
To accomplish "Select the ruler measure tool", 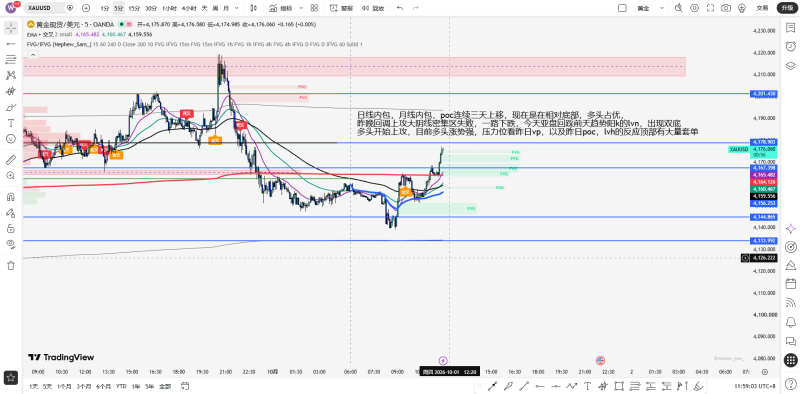I will pyautogui.click(x=11, y=160).
